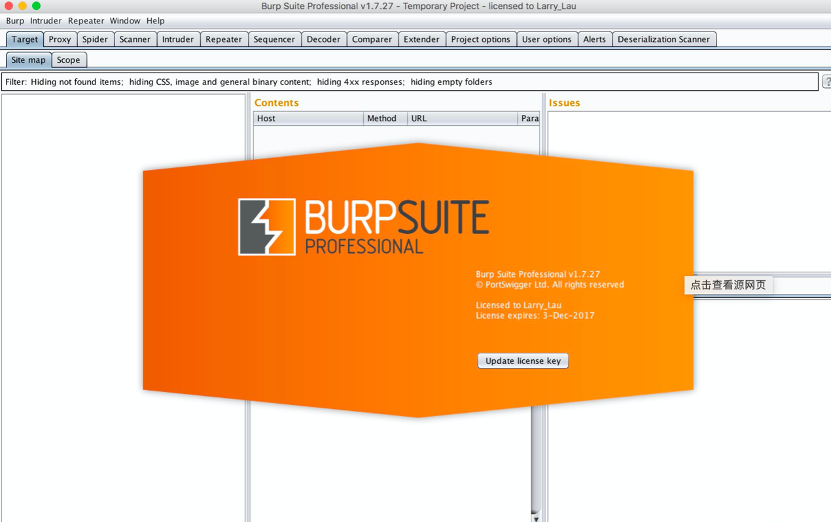
Task: Switch to the Decoder tab
Action: click(323, 39)
